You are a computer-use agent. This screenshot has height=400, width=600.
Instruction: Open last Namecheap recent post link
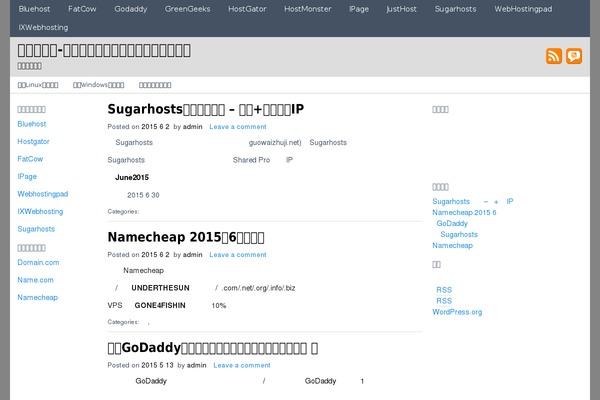click(x=452, y=245)
